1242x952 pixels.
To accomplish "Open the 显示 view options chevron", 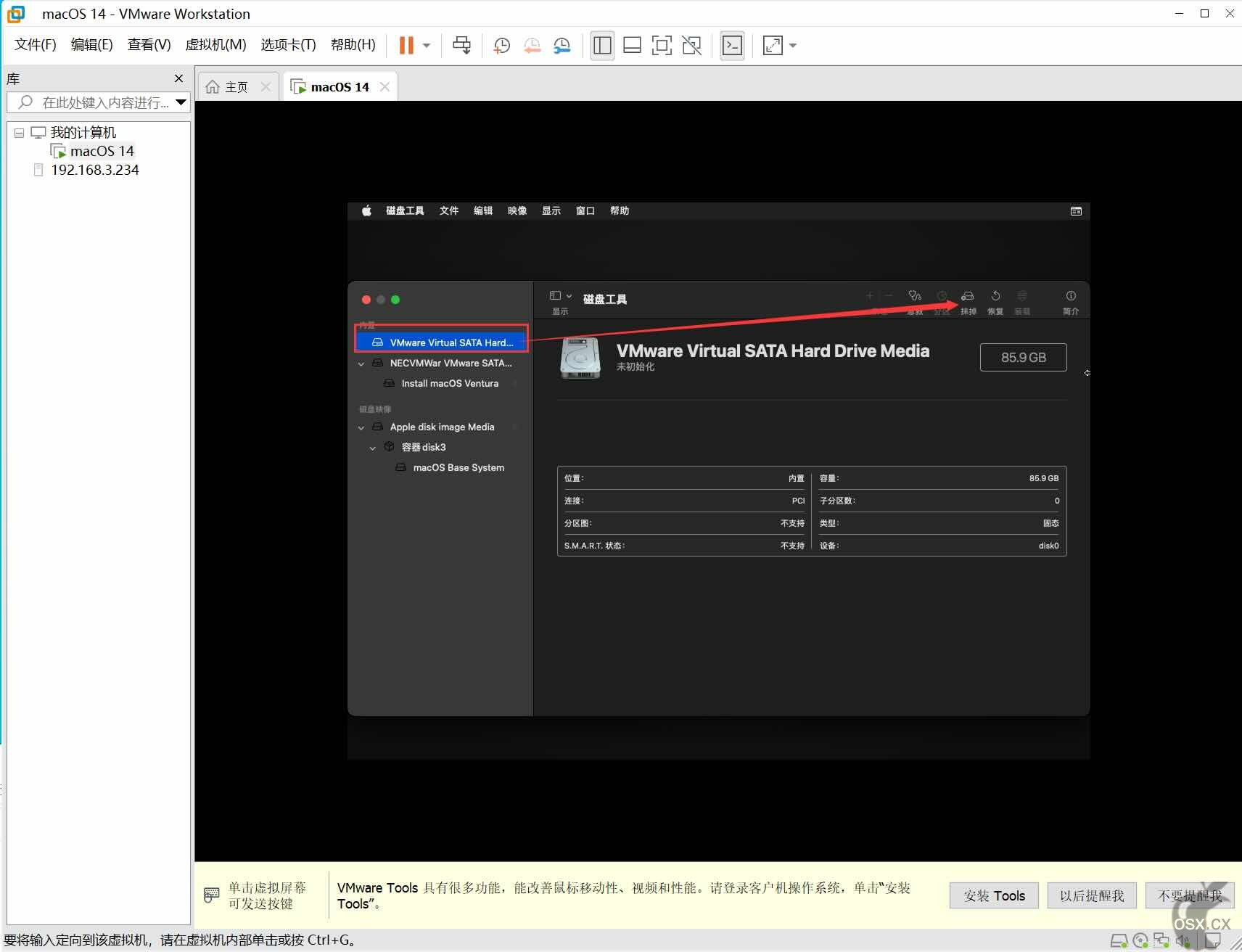I will (x=569, y=296).
